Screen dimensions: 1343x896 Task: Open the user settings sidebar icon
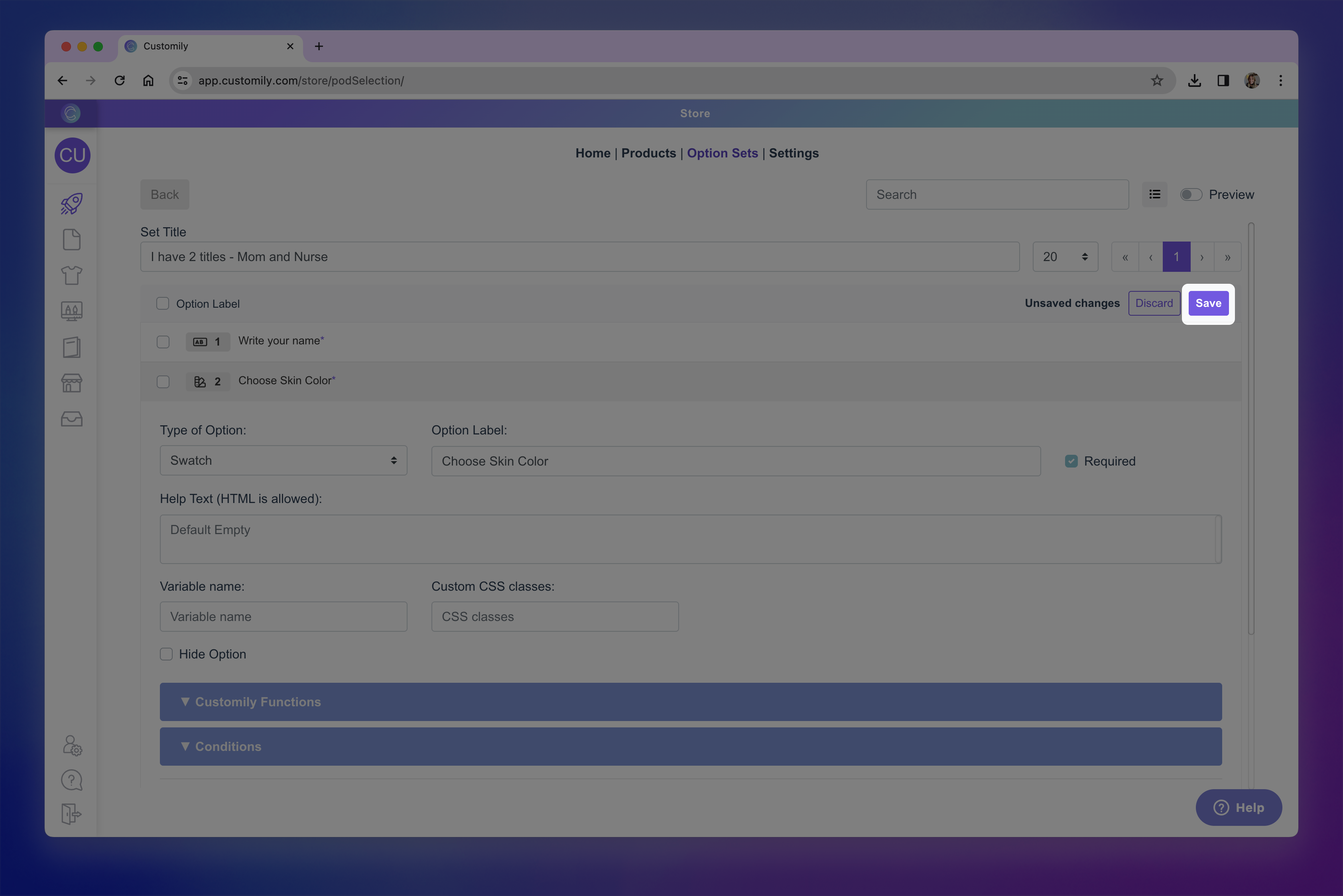tap(72, 745)
